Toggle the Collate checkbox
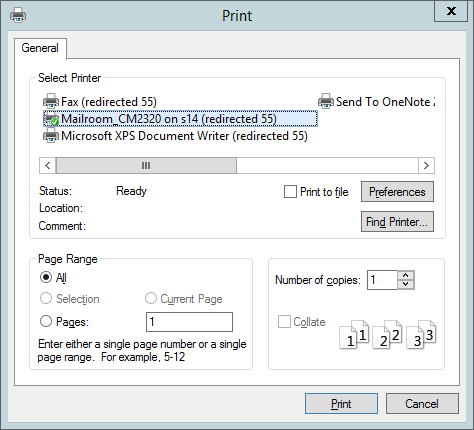This screenshot has width=474, height=430. point(284,322)
